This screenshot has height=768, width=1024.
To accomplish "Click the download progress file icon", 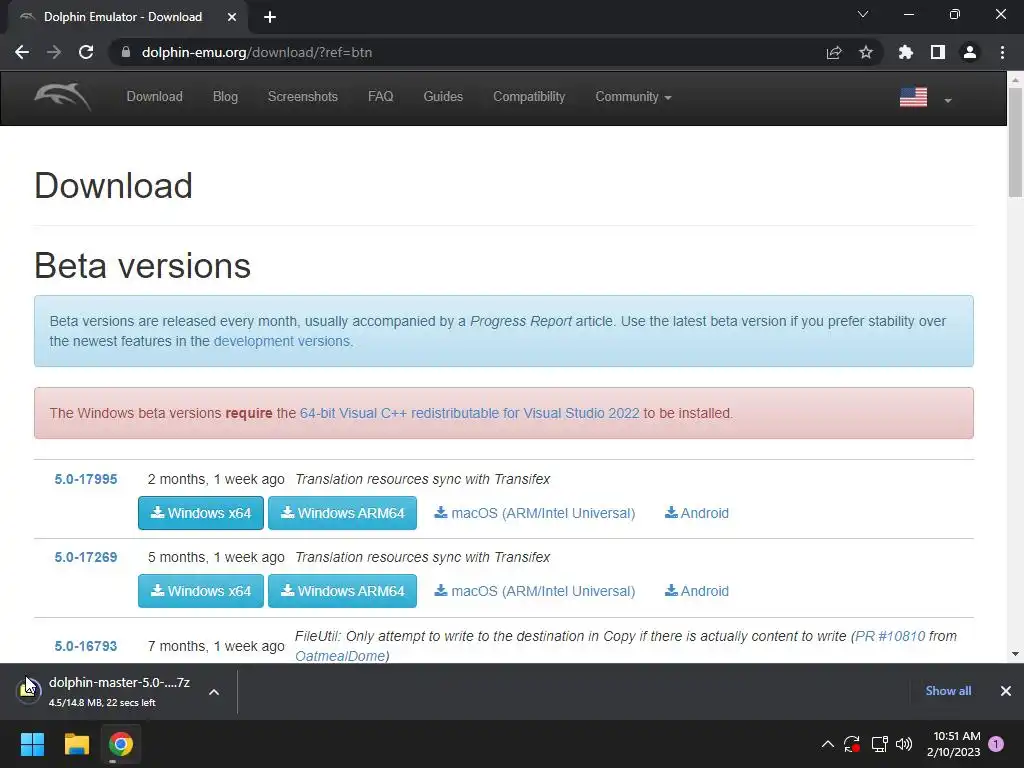I will [28, 690].
